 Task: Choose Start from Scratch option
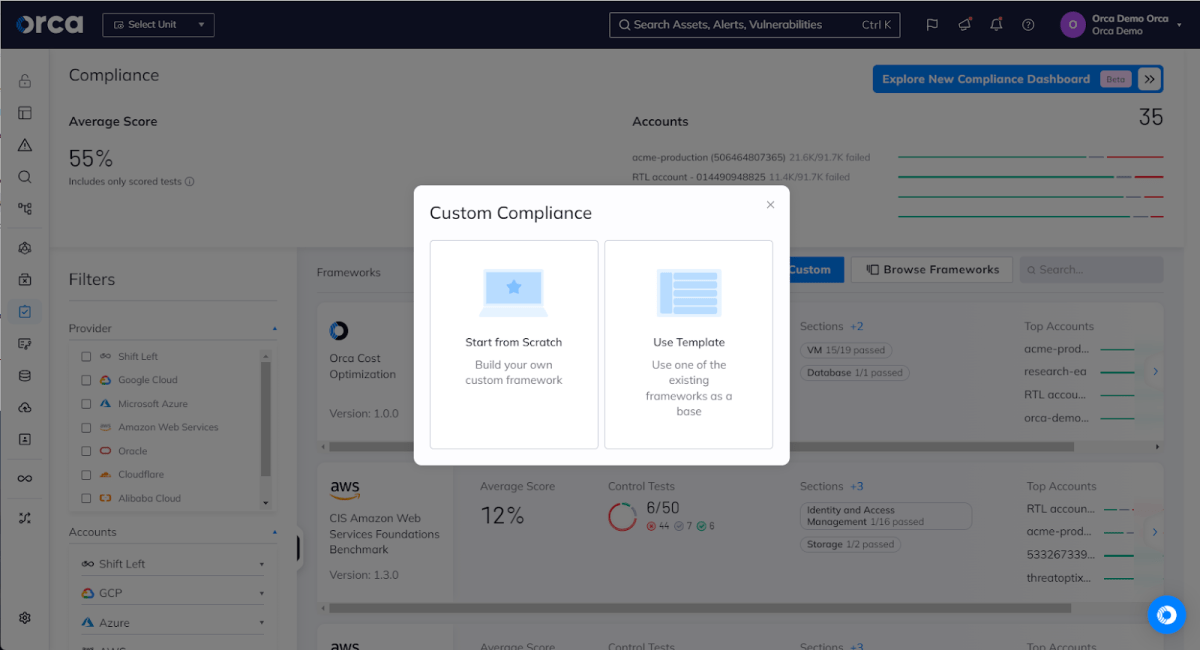[x=514, y=344]
